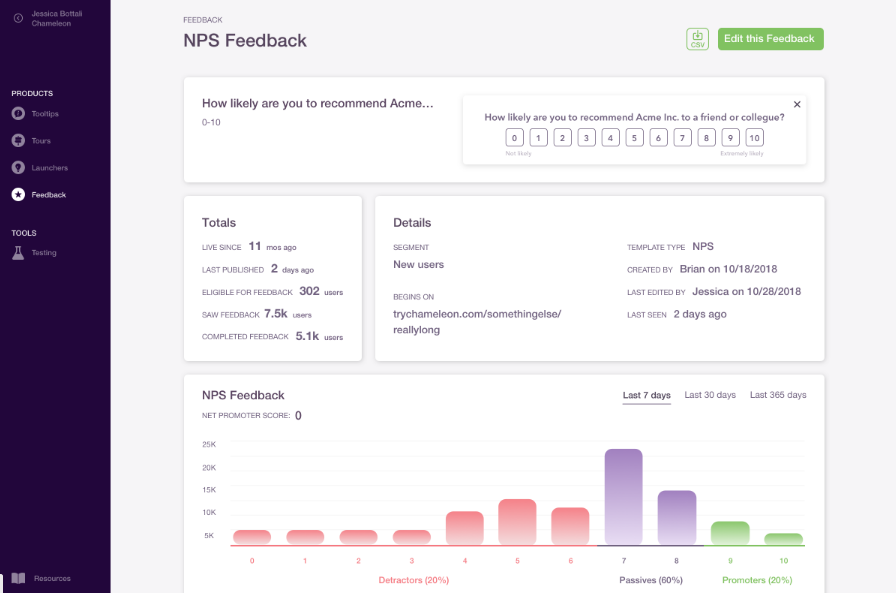Pick rating 10 in the survey
896x593 pixels.
[754, 138]
